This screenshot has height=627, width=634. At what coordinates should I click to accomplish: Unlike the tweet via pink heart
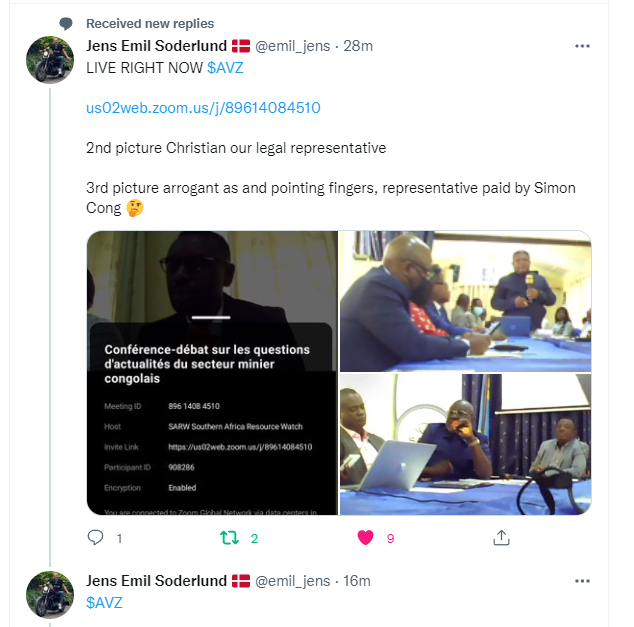pyautogui.click(x=366, y=538)
